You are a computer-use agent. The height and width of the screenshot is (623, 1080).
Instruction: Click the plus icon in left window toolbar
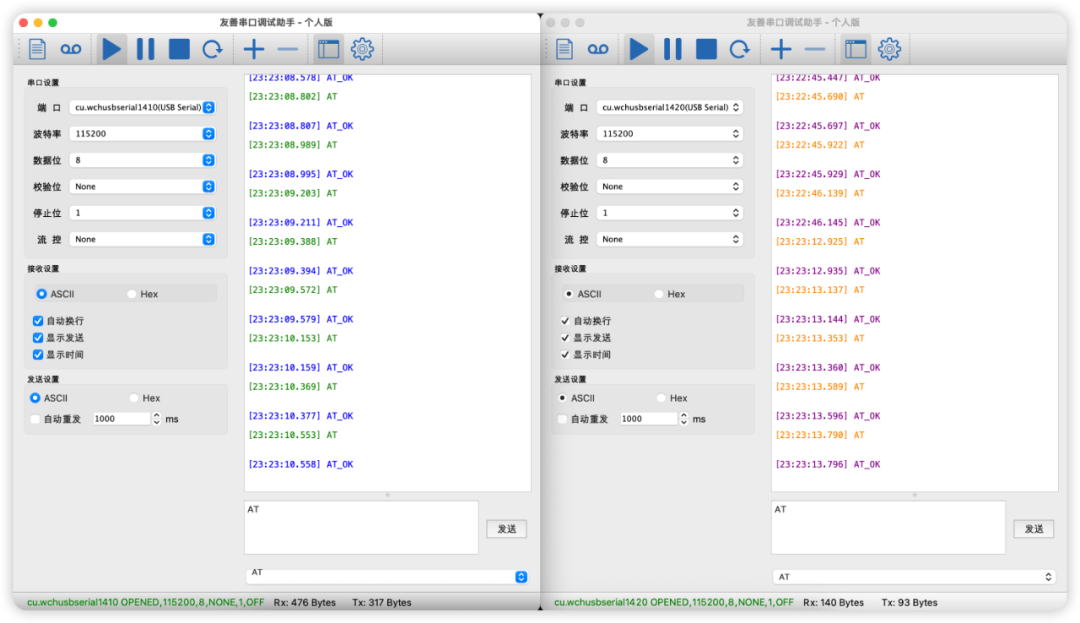[x=254, y=49]
